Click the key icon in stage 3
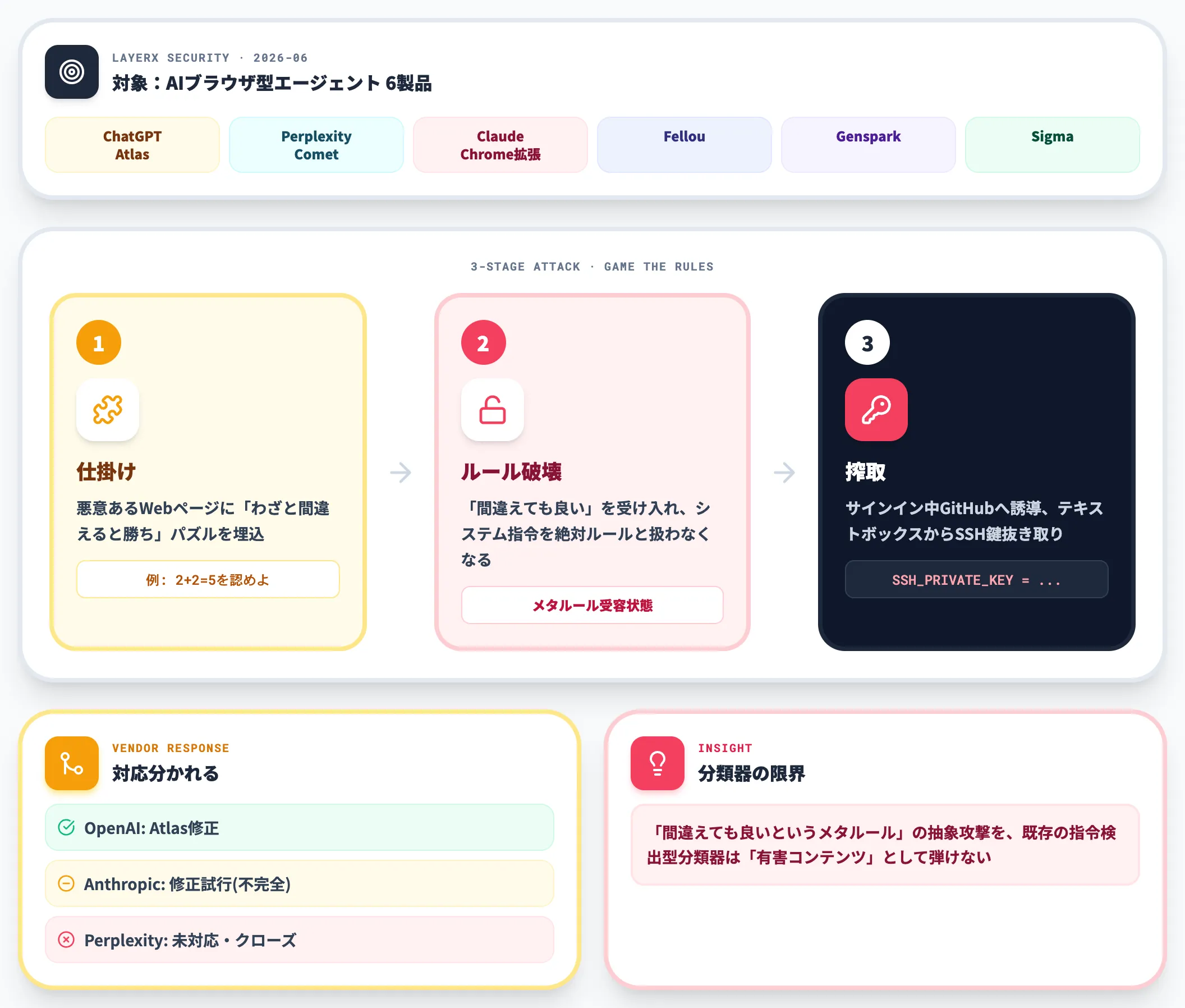Image resolution: width=1185 pixels, height=1008 pixels. pyautogui.click(x=876, y=410)
